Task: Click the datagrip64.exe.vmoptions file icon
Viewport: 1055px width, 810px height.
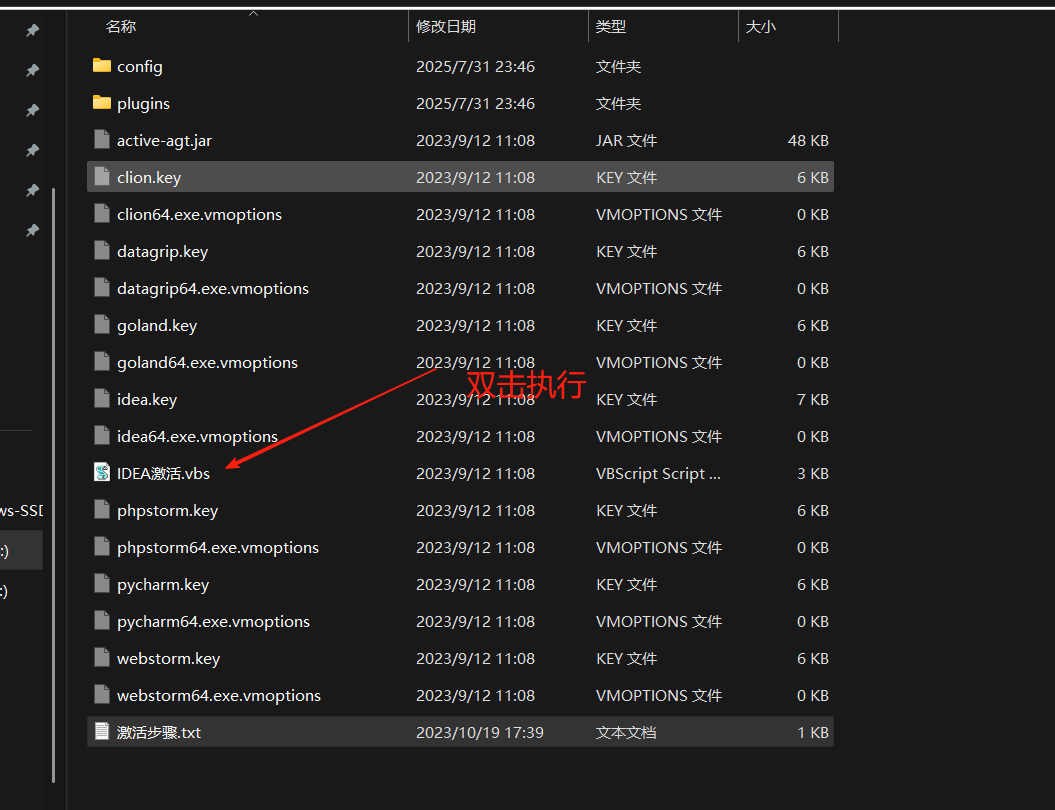Action: coord(102,287)
